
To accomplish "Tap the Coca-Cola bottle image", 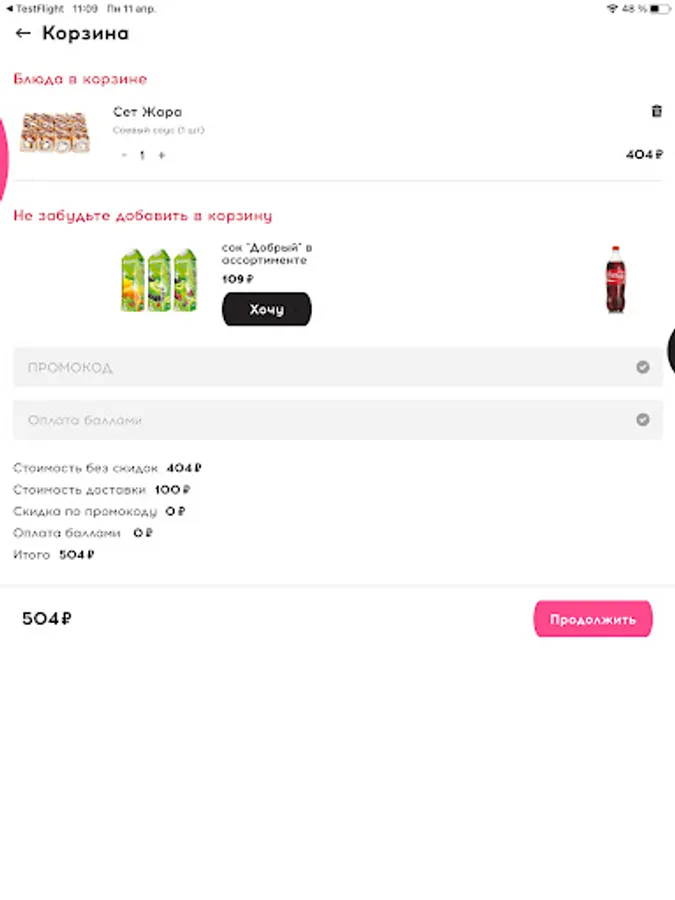I will [616, 280].
